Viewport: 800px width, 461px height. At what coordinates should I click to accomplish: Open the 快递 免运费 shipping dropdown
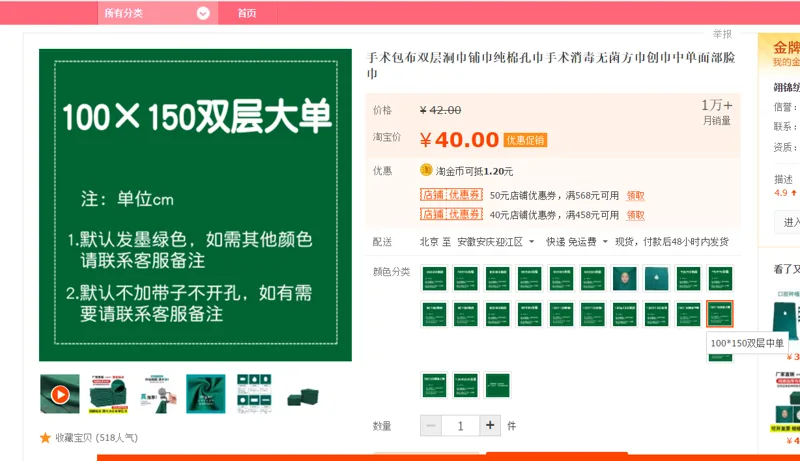coord(577,242)
